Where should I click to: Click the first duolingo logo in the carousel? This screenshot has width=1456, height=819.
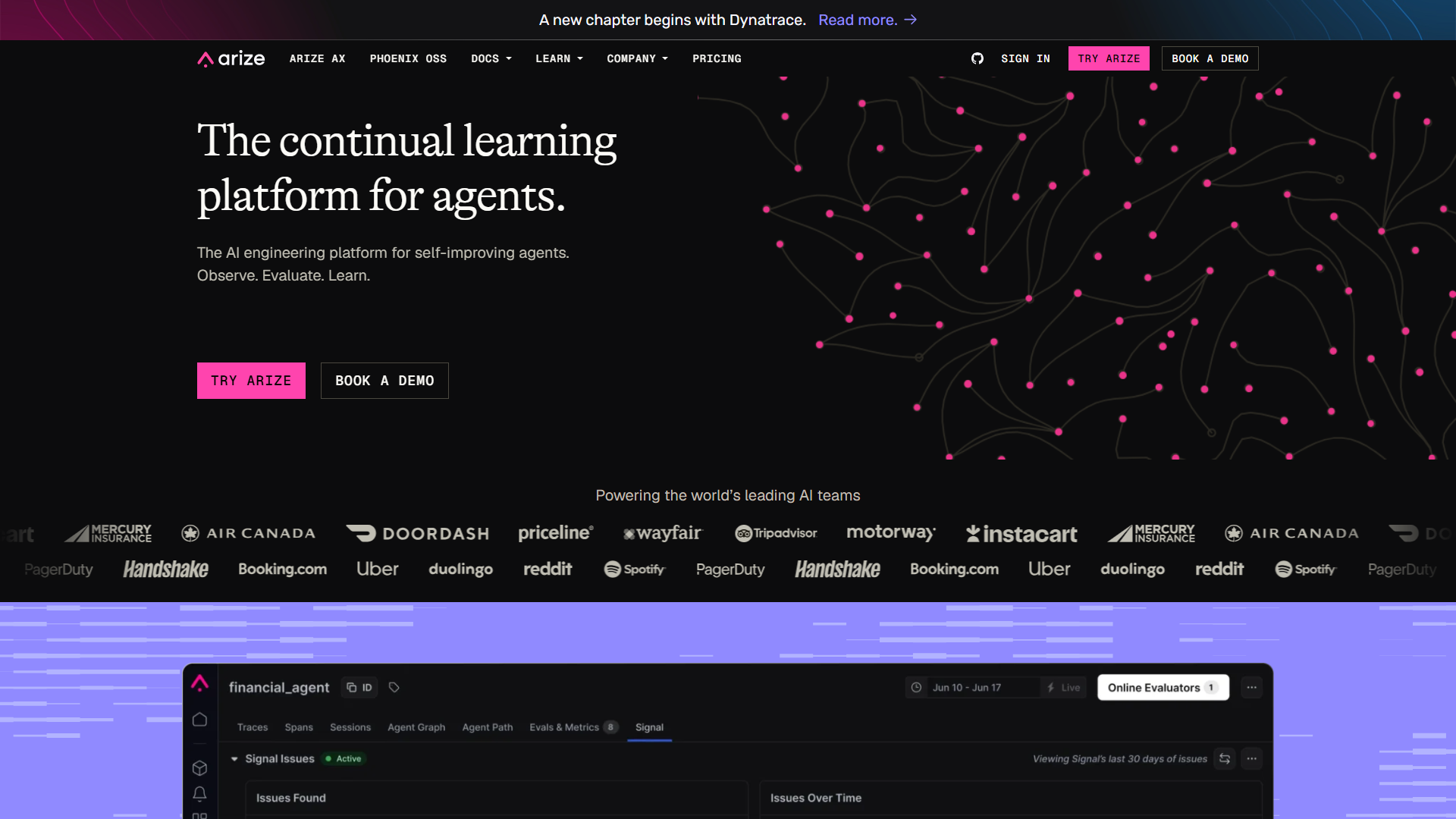(x=460, y=569)
